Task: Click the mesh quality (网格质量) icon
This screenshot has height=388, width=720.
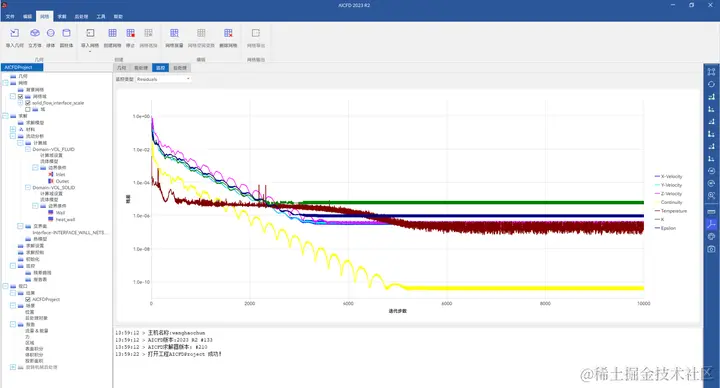Action: point(174,37)
